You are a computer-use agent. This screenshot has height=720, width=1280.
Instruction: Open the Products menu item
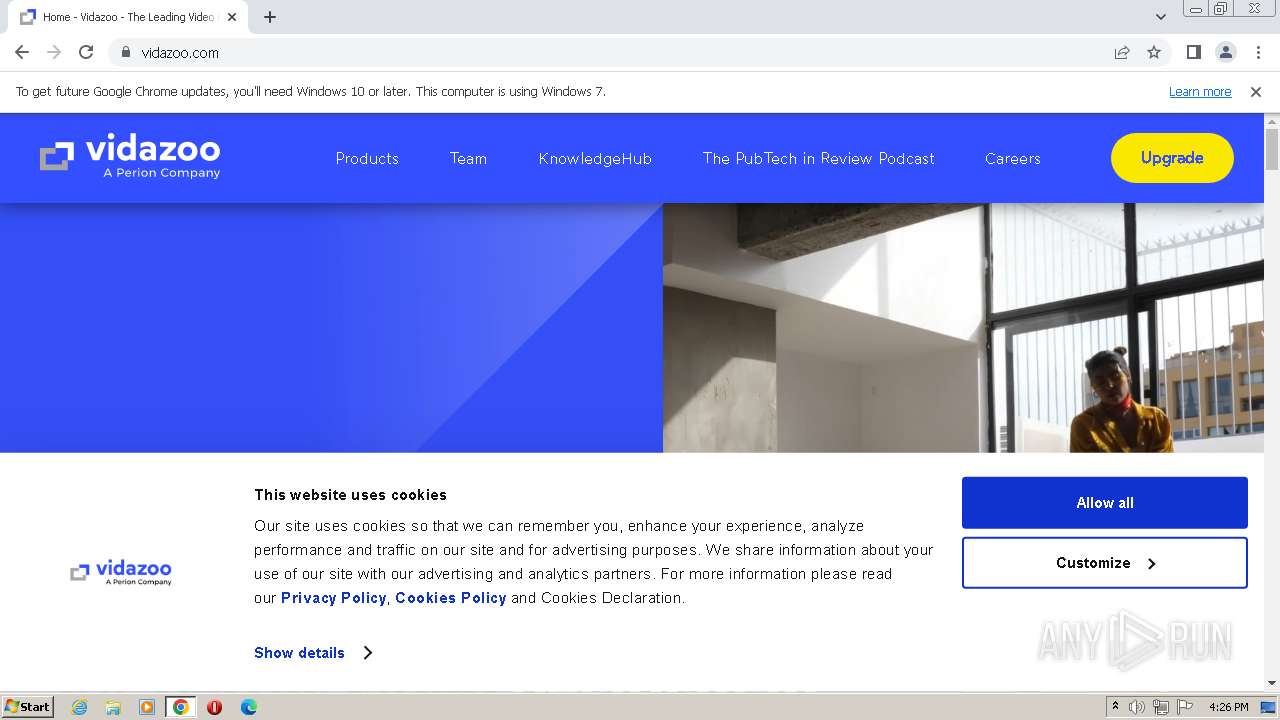click(x=367, y=158)
